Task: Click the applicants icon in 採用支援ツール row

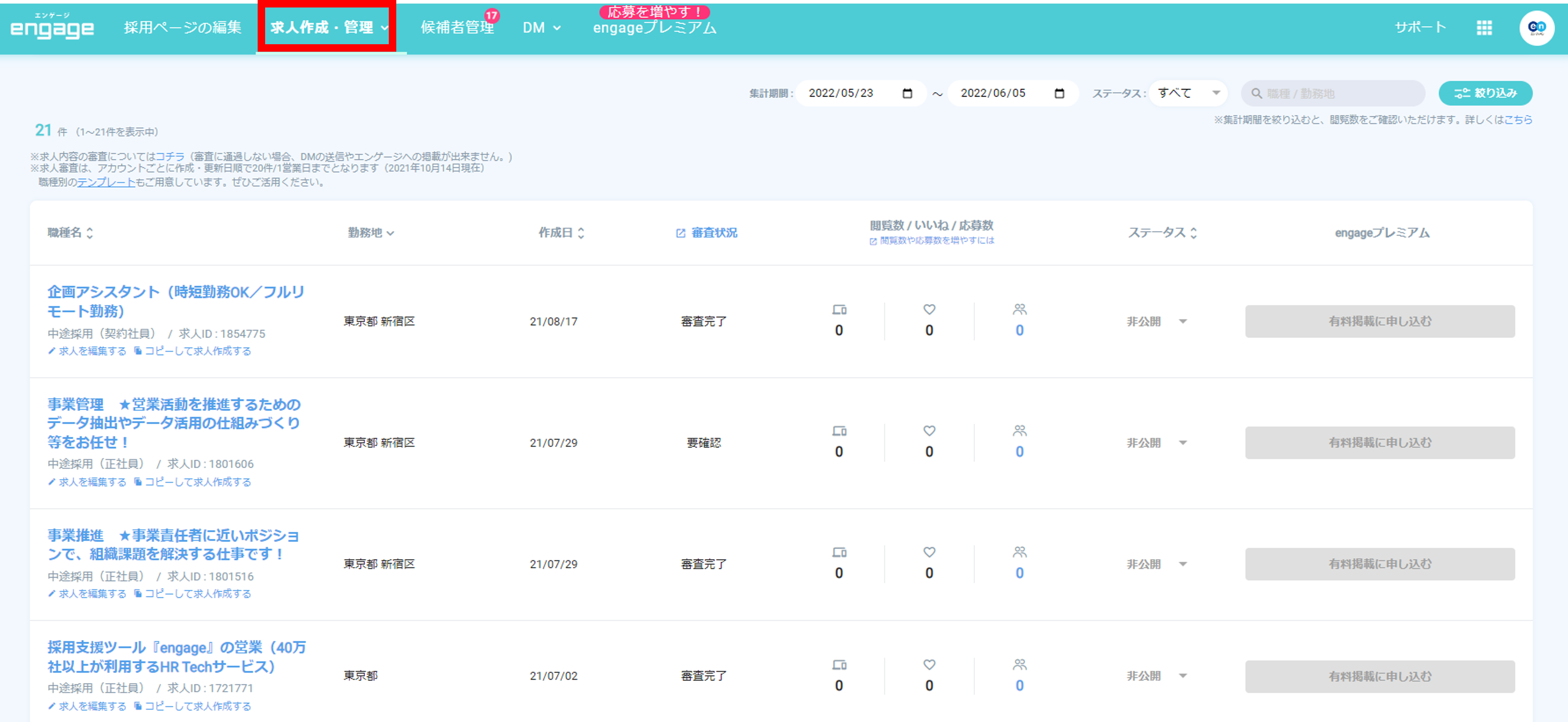Action: pos(1020,664)
